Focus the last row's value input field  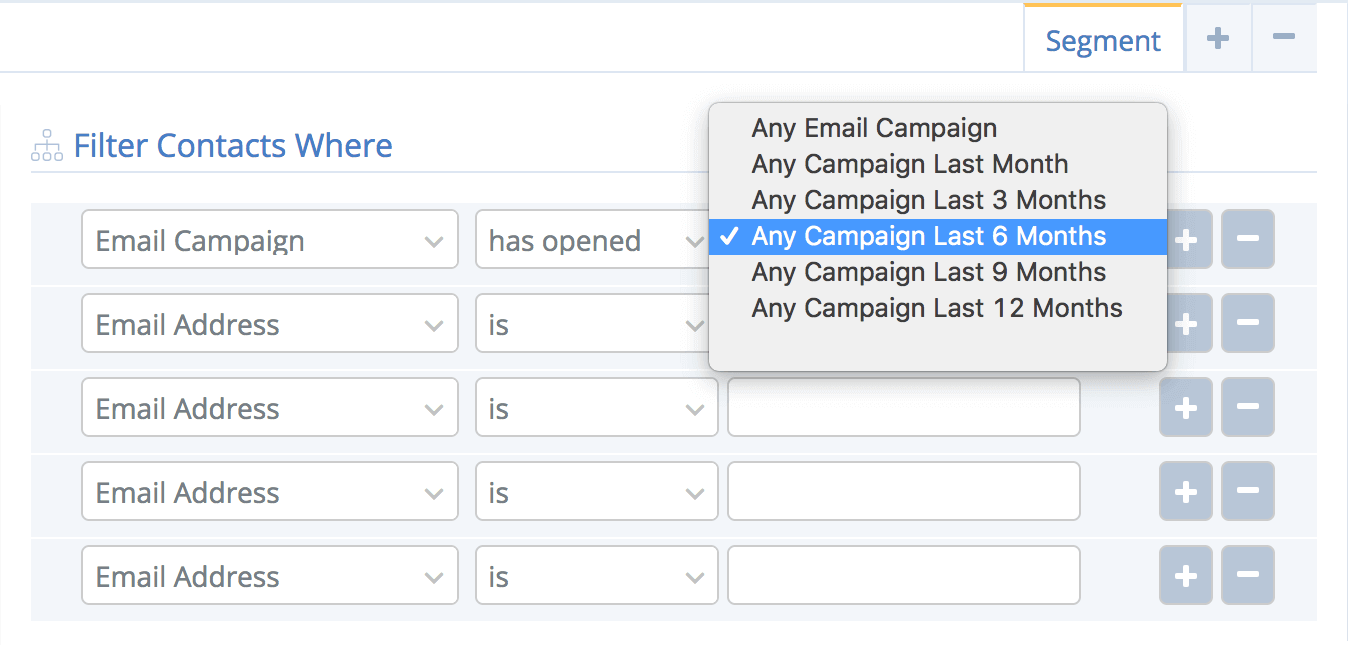click(904, 575)
